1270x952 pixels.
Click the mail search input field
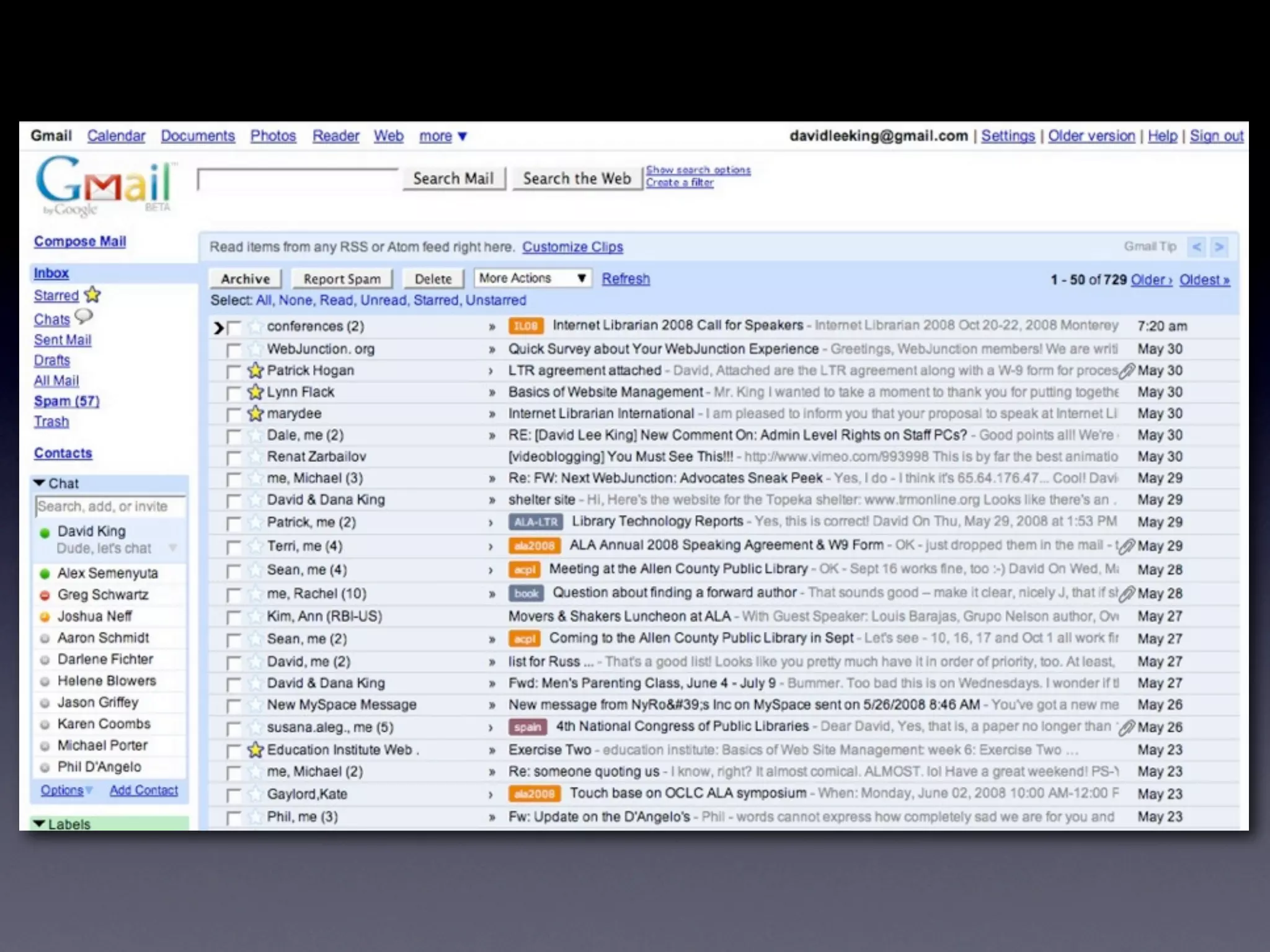(298, 180)
